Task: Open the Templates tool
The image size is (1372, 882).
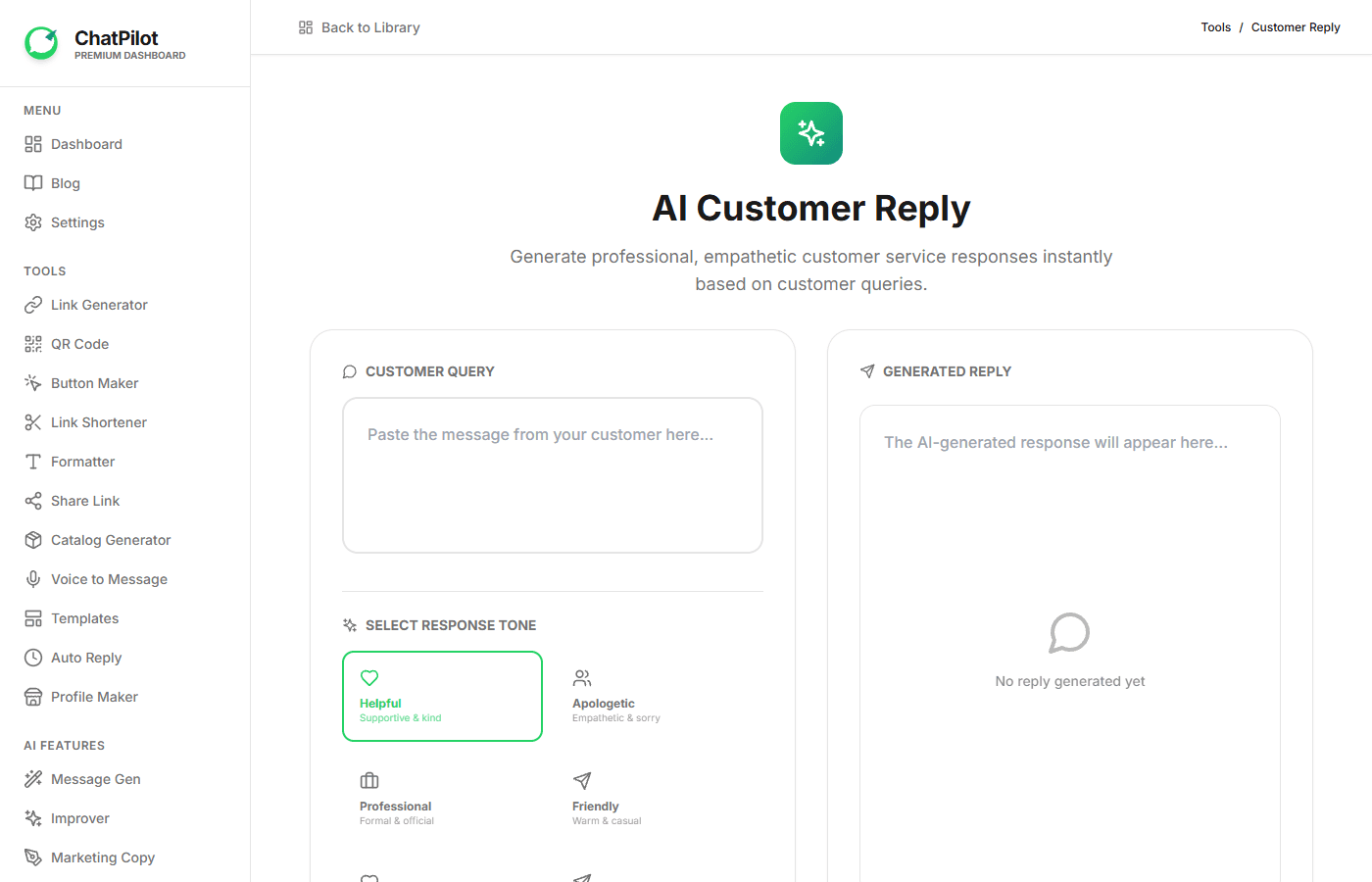Action: pos(83,617)
